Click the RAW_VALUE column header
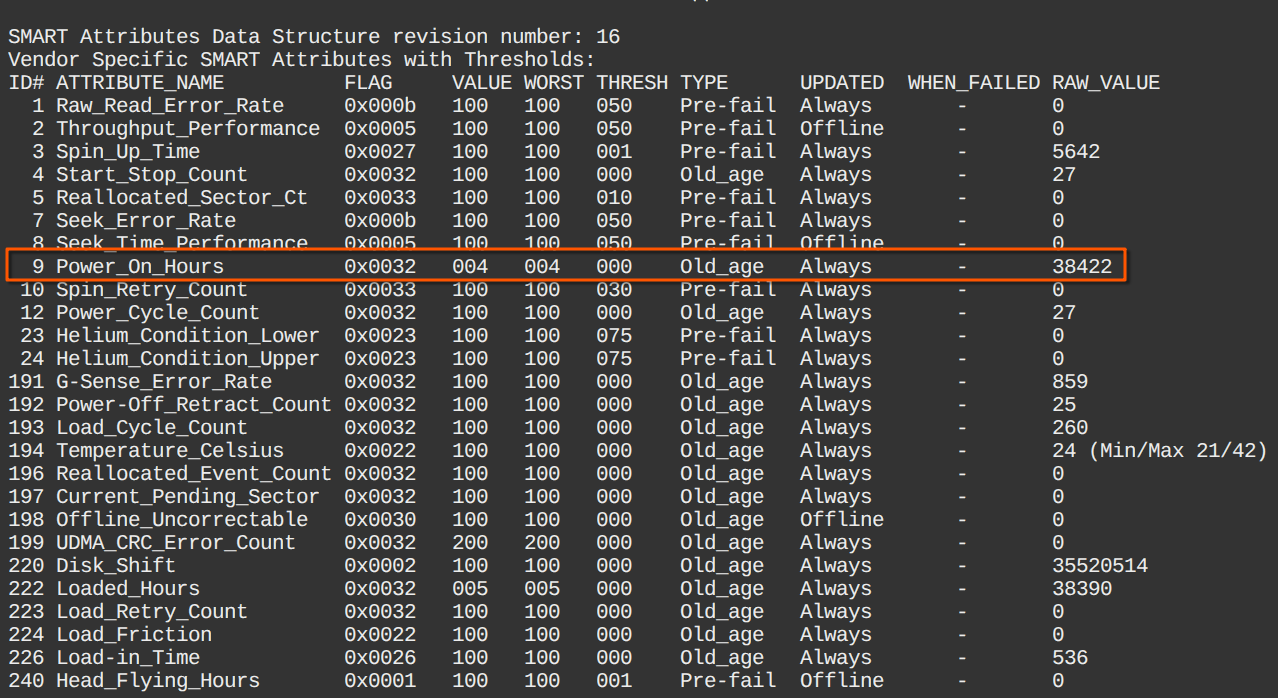This screenshot has width=1278, height=698. click(1105, 83)
